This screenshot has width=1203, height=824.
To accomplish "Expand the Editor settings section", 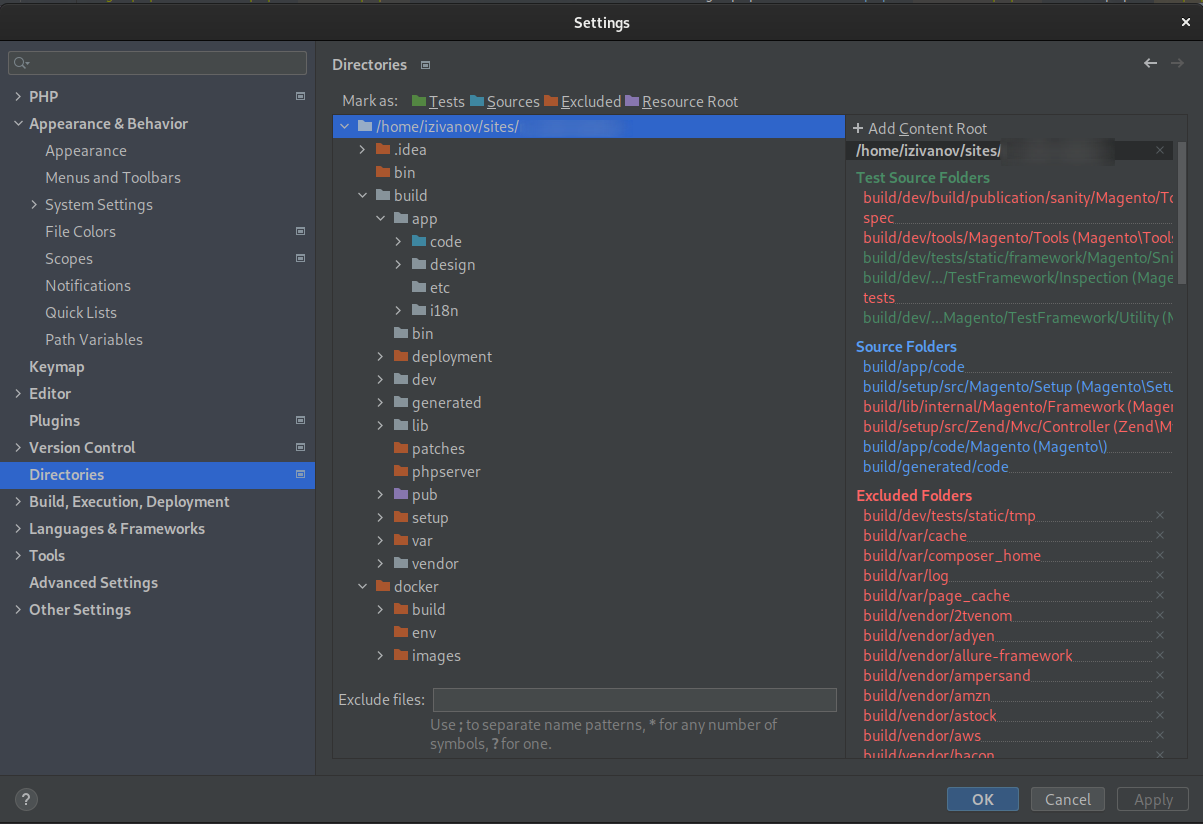I will (18, 393).
